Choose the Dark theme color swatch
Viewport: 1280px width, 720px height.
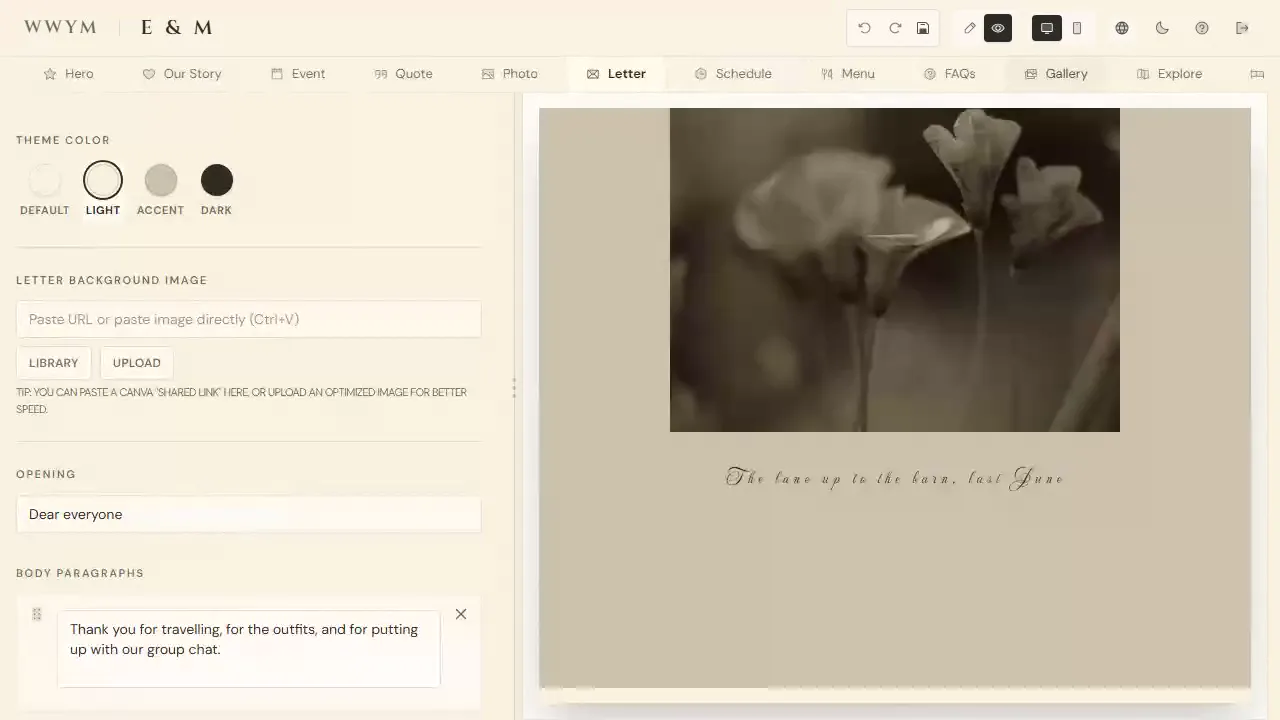coord(217,181)
